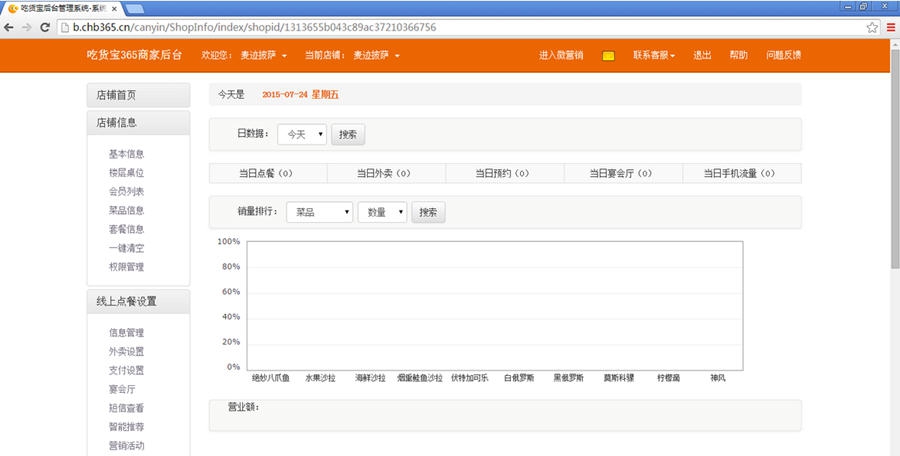Select the 当日外卖 tab
The height and width of the screenshot is (456, 900).
(385, 173)
